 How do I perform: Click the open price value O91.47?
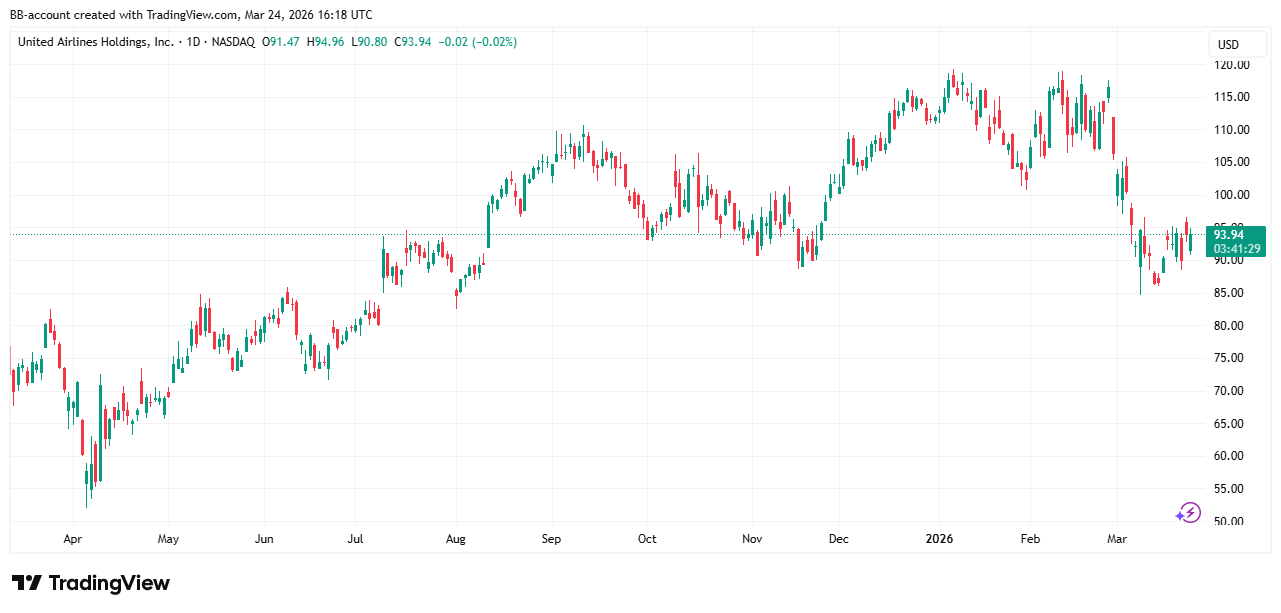(x=282, y=42)
